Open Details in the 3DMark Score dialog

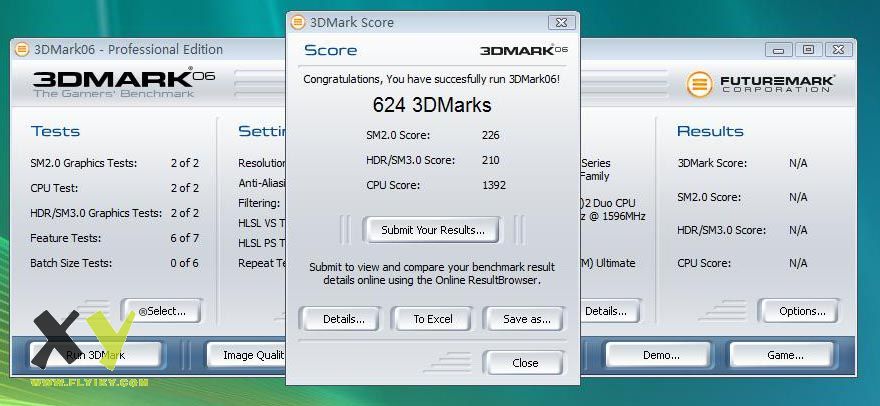343,320
